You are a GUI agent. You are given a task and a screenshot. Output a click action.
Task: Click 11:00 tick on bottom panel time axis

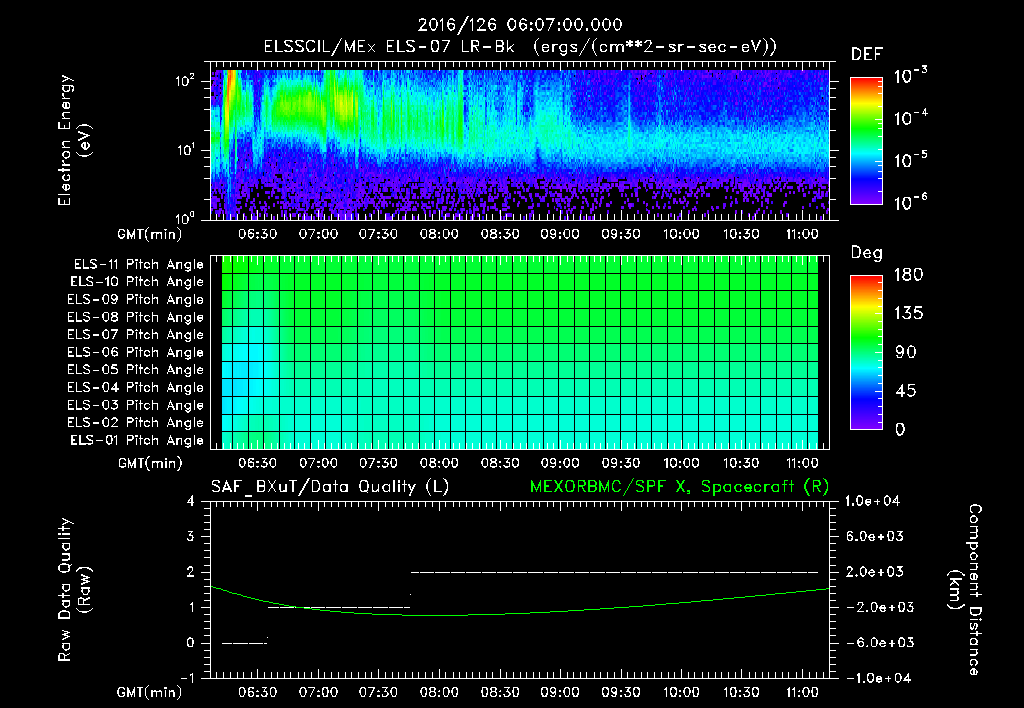click(x=802, y=692)
